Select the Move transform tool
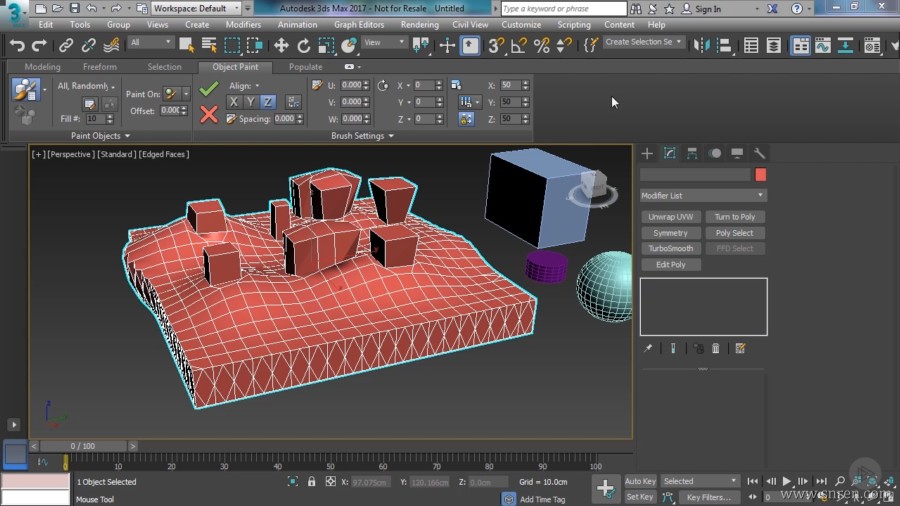900x506 pixels. (x=281, y=45)
